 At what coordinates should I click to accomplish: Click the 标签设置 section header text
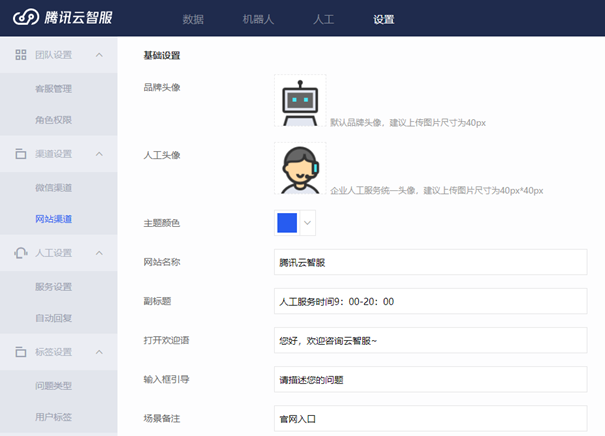click(x=54, y=352)
